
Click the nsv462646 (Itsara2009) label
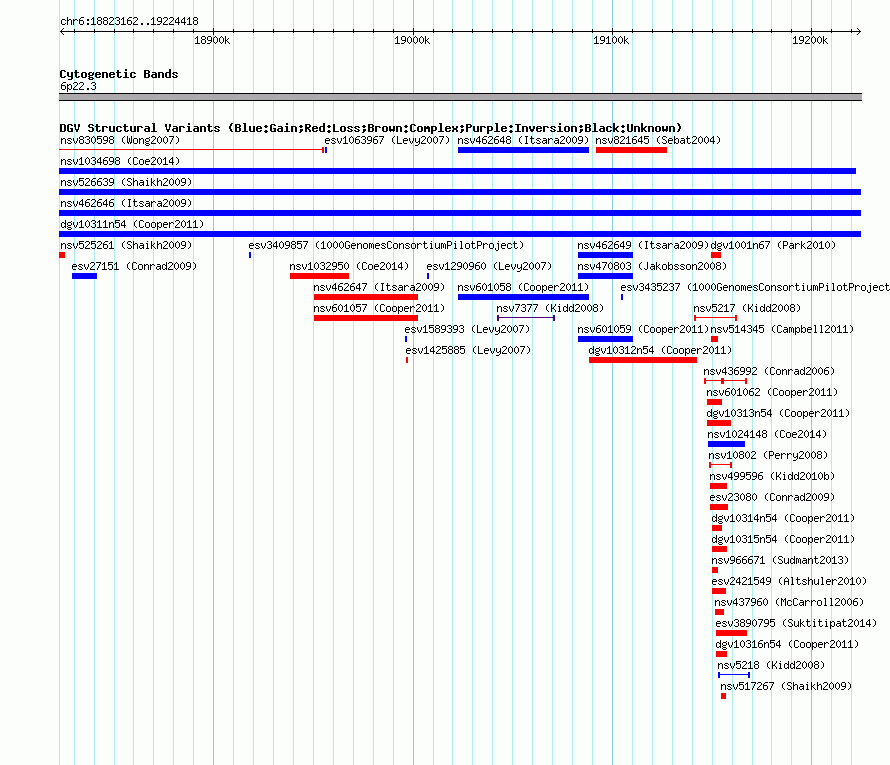[x=126, y=203]
